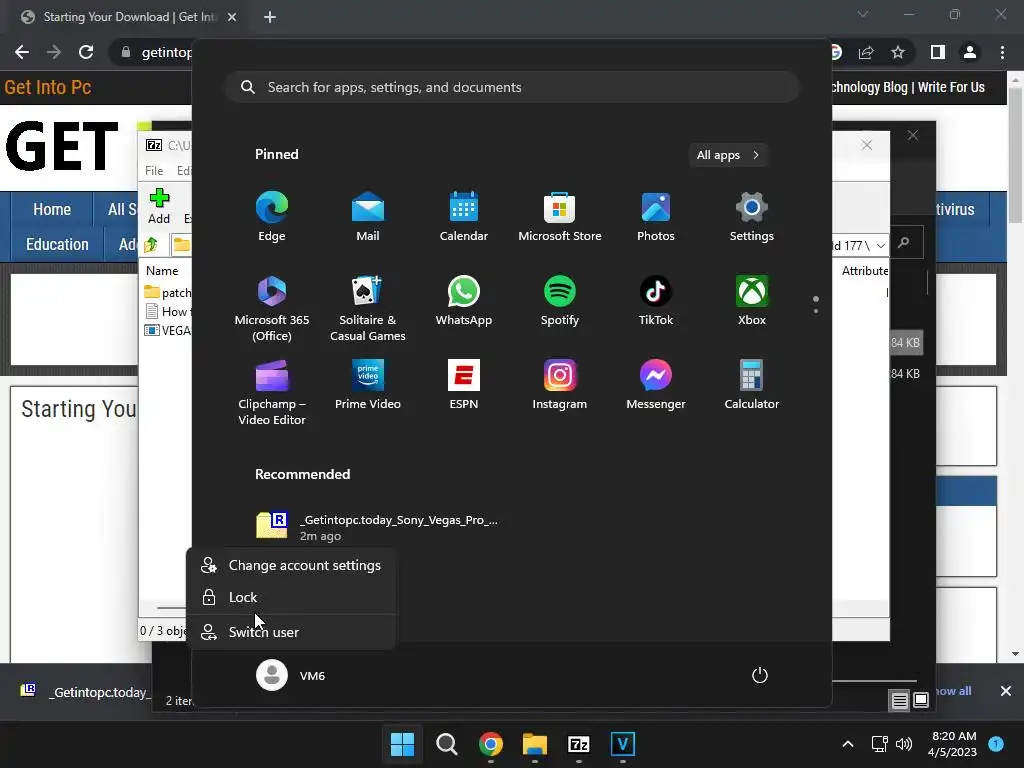This screenshot has width=1024, height=768.
Task: Open new Chrome tab
Action: pyautogui.click(x=270, y=17)
